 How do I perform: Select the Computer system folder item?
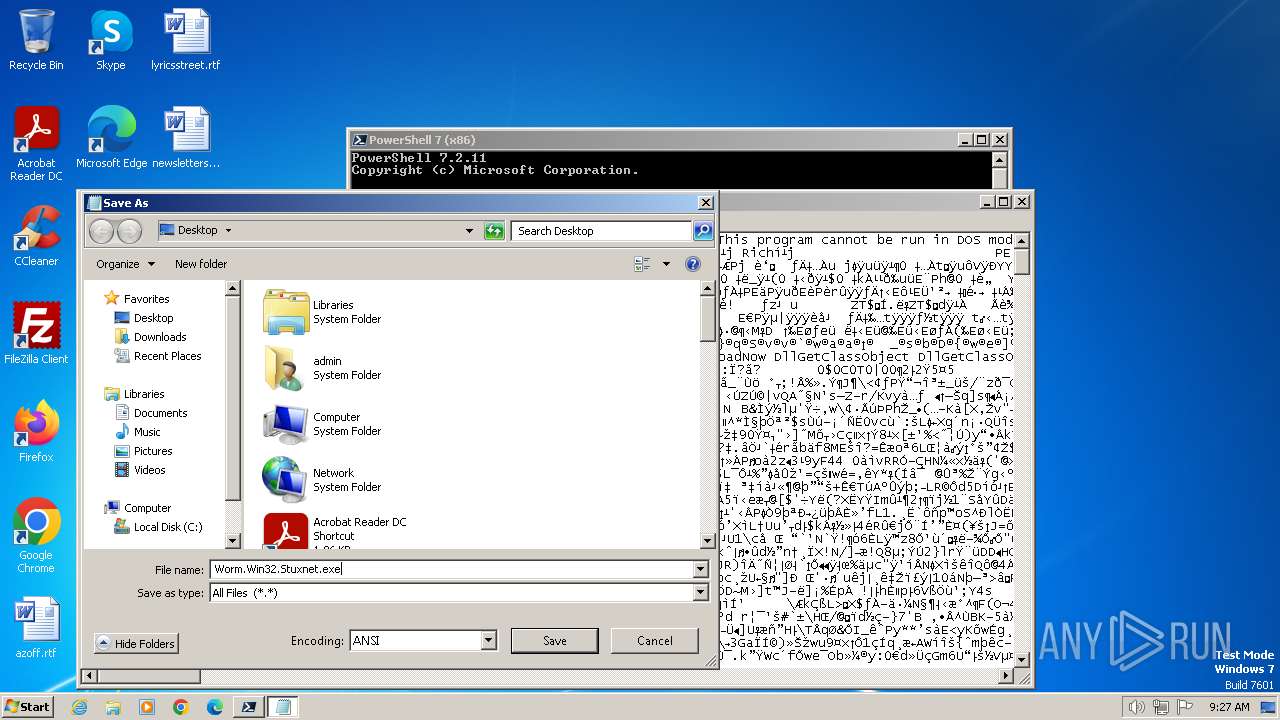pyautogui.click(x=322, y=424)
